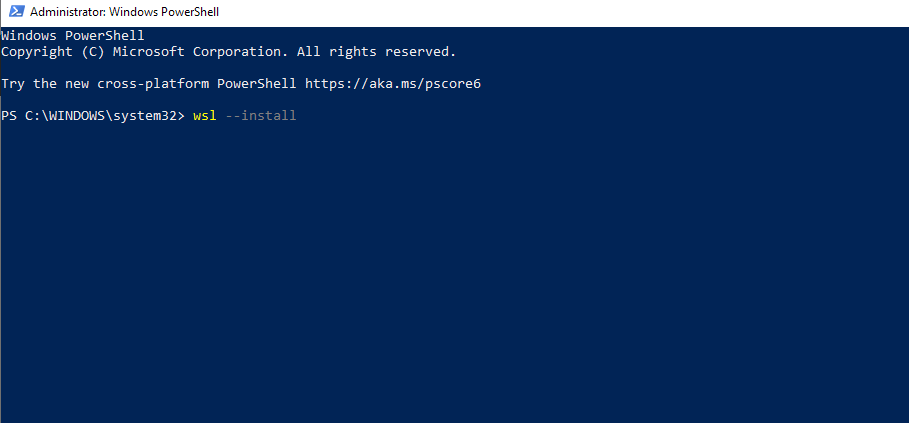Image resolution: width=909 pixels, height=423 pixels.
Task: Click the word 'Try' in the console
Action: (x=13, y=84)
